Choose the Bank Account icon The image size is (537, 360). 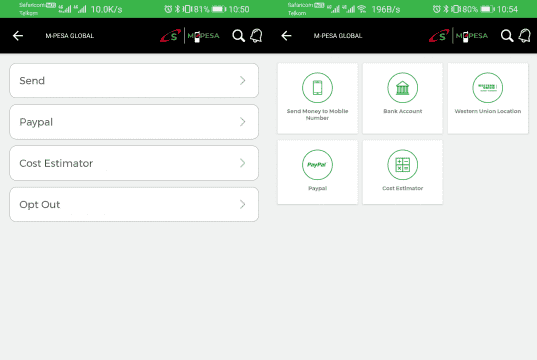click(x=402, y=88)
